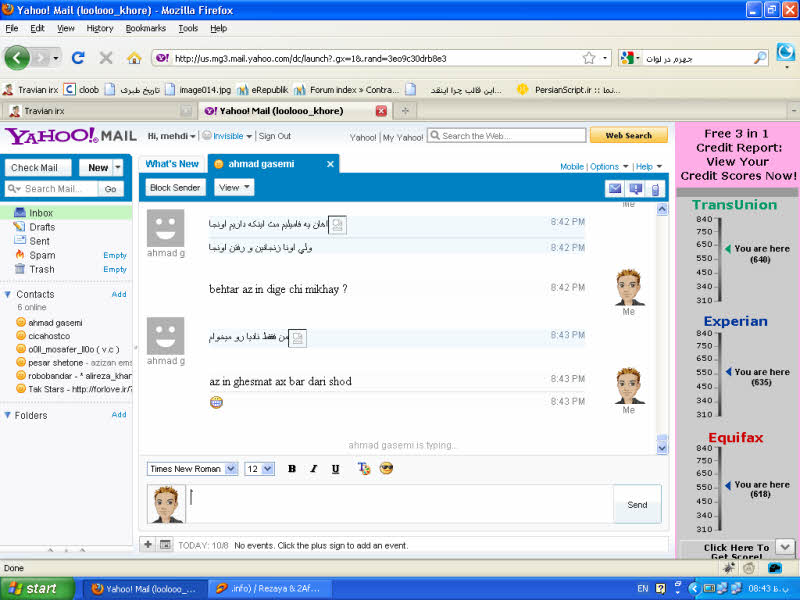Open the View dropdown in the chat toolbar

coord(234,188)
